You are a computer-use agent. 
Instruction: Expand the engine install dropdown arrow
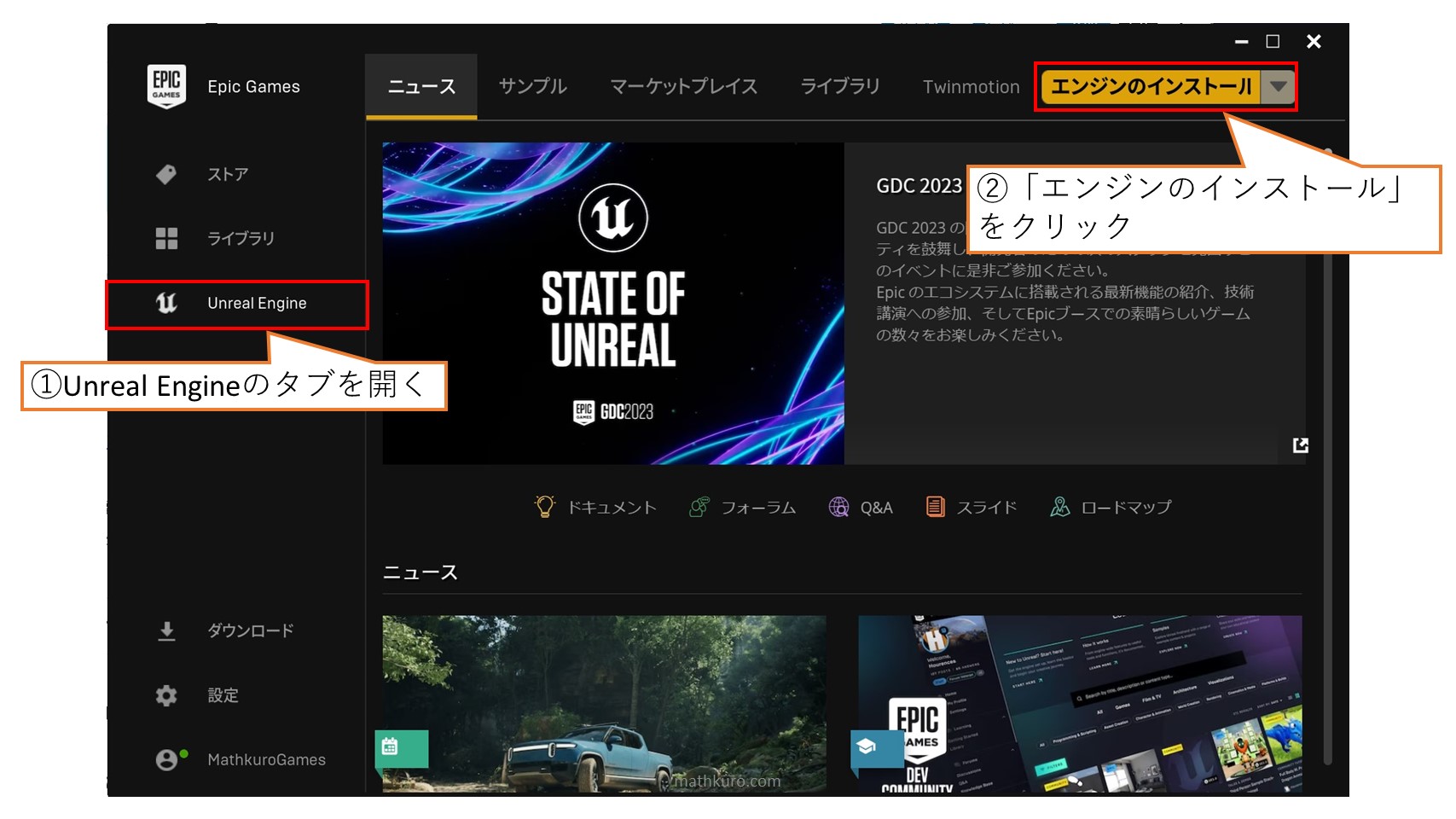coord(1278,86)
